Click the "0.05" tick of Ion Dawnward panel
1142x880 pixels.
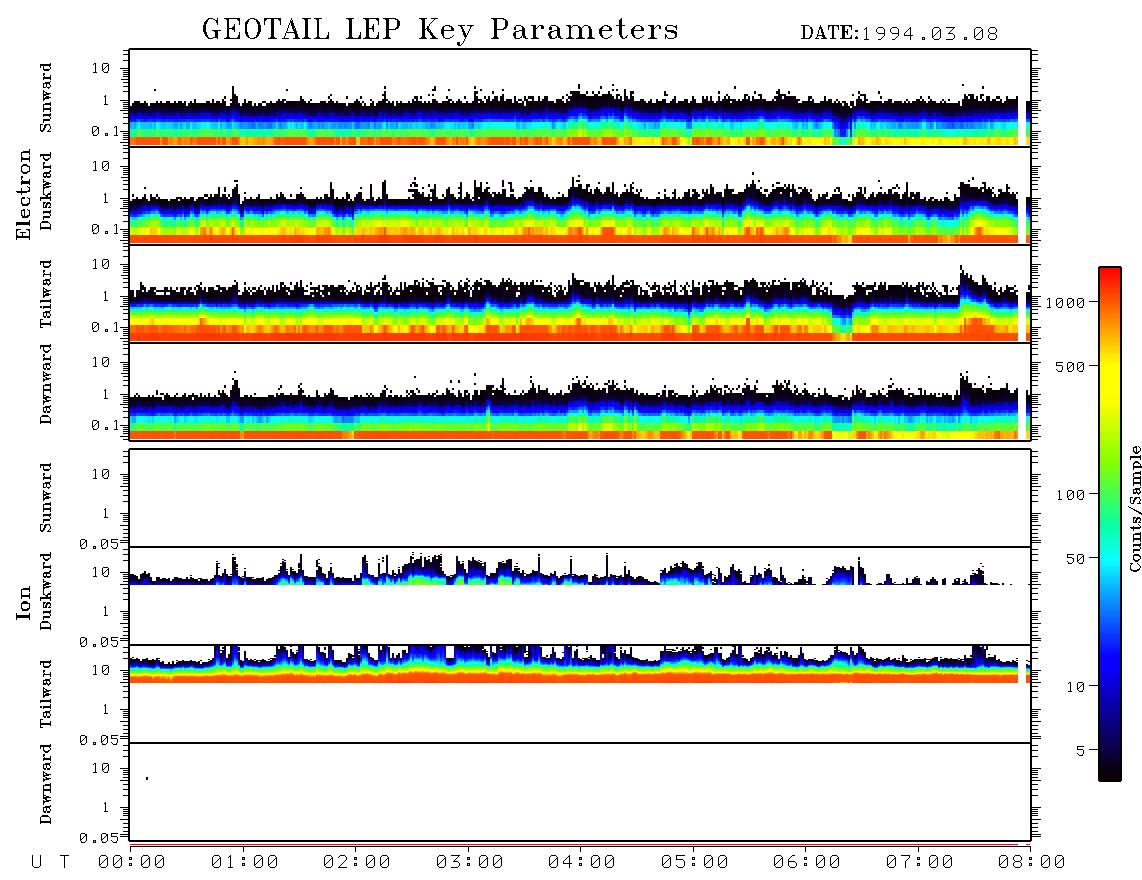[98, 838]
